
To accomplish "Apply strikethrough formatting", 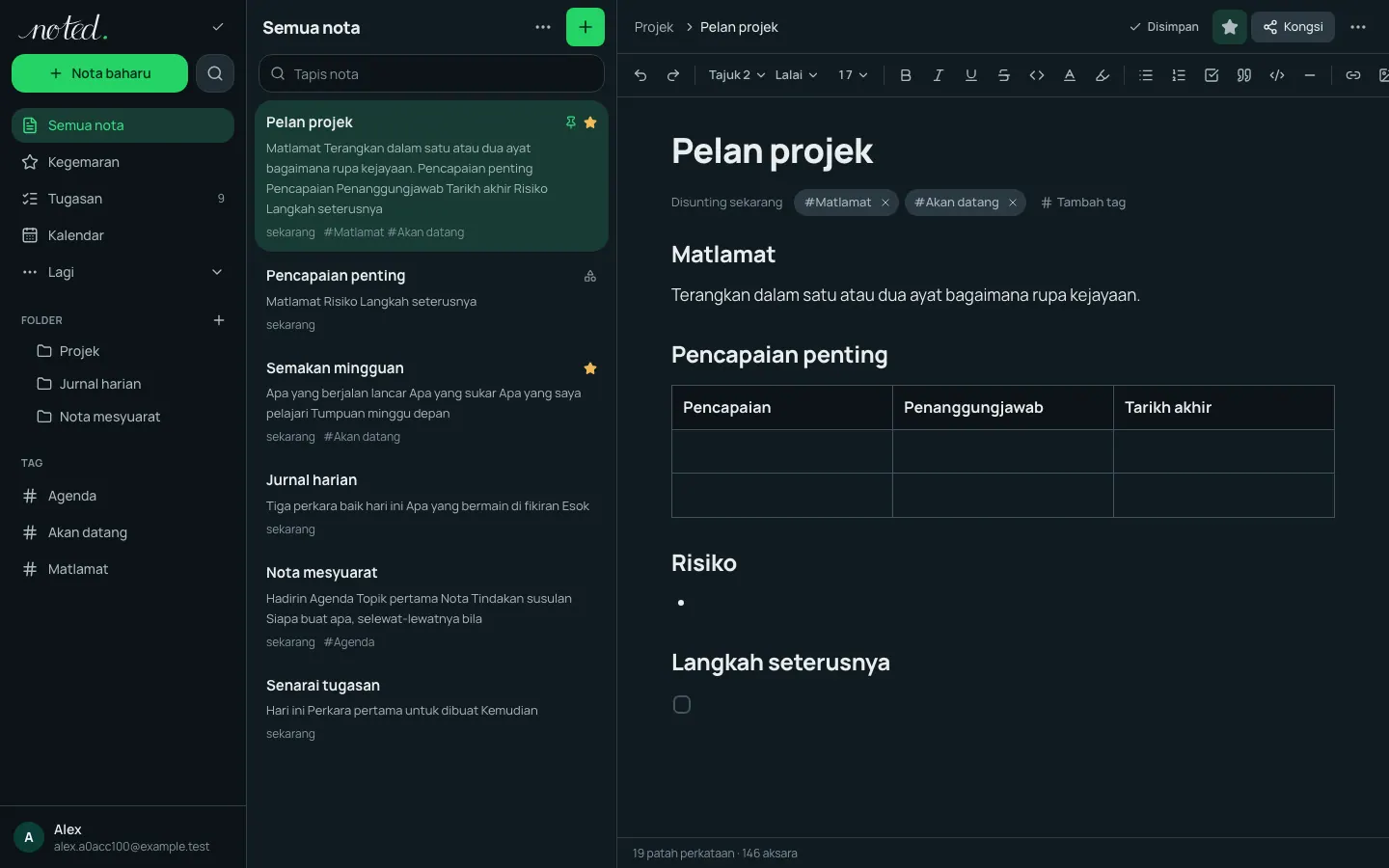I will [1004, 75].
